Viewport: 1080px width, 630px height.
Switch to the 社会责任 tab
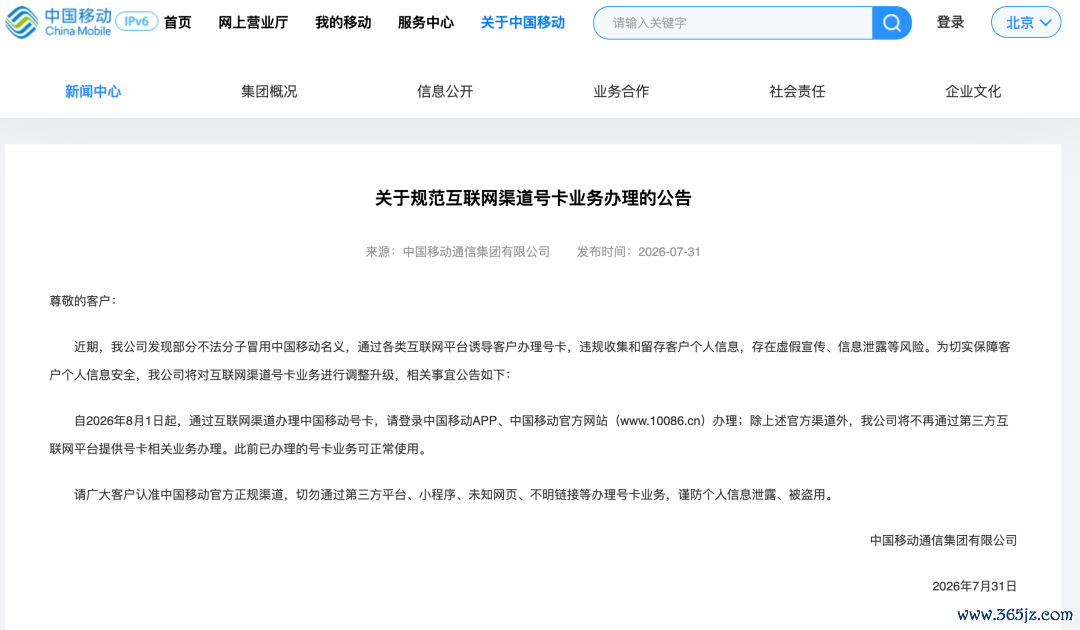point(797,92)
